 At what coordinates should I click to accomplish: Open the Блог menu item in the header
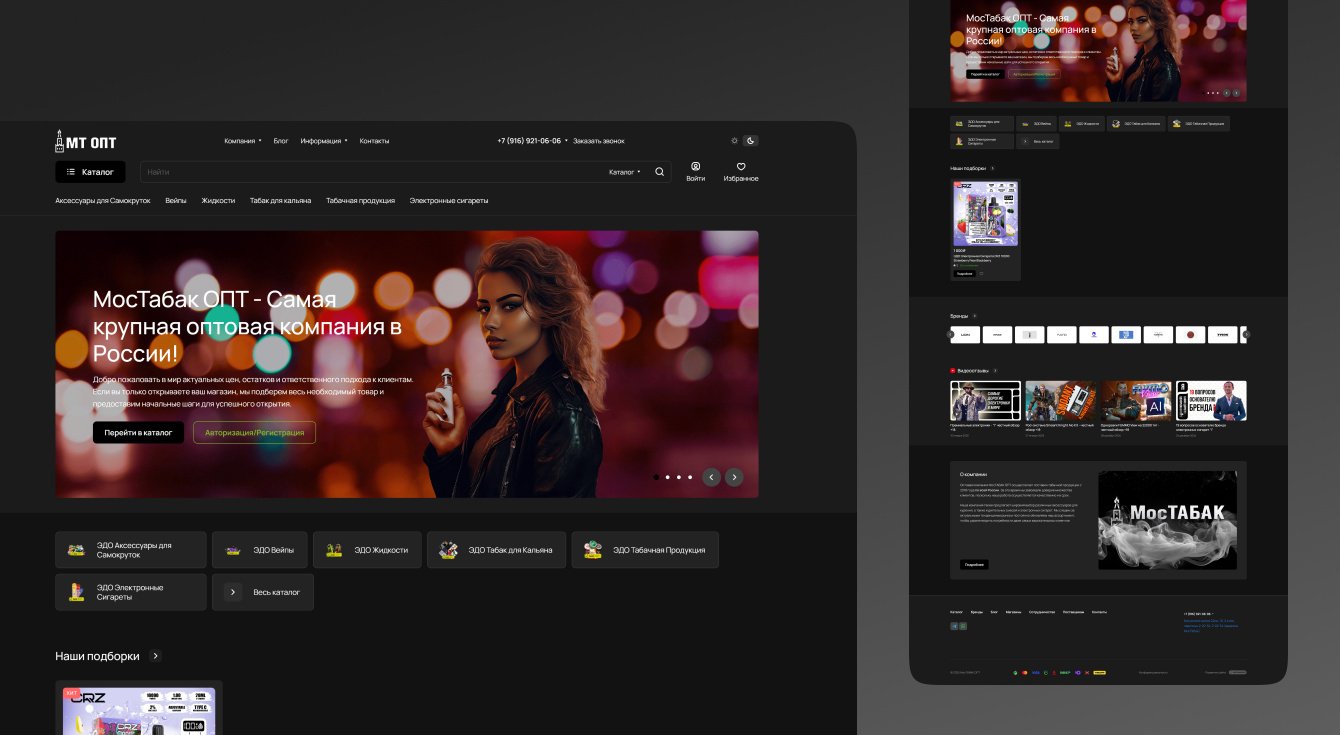281,141
